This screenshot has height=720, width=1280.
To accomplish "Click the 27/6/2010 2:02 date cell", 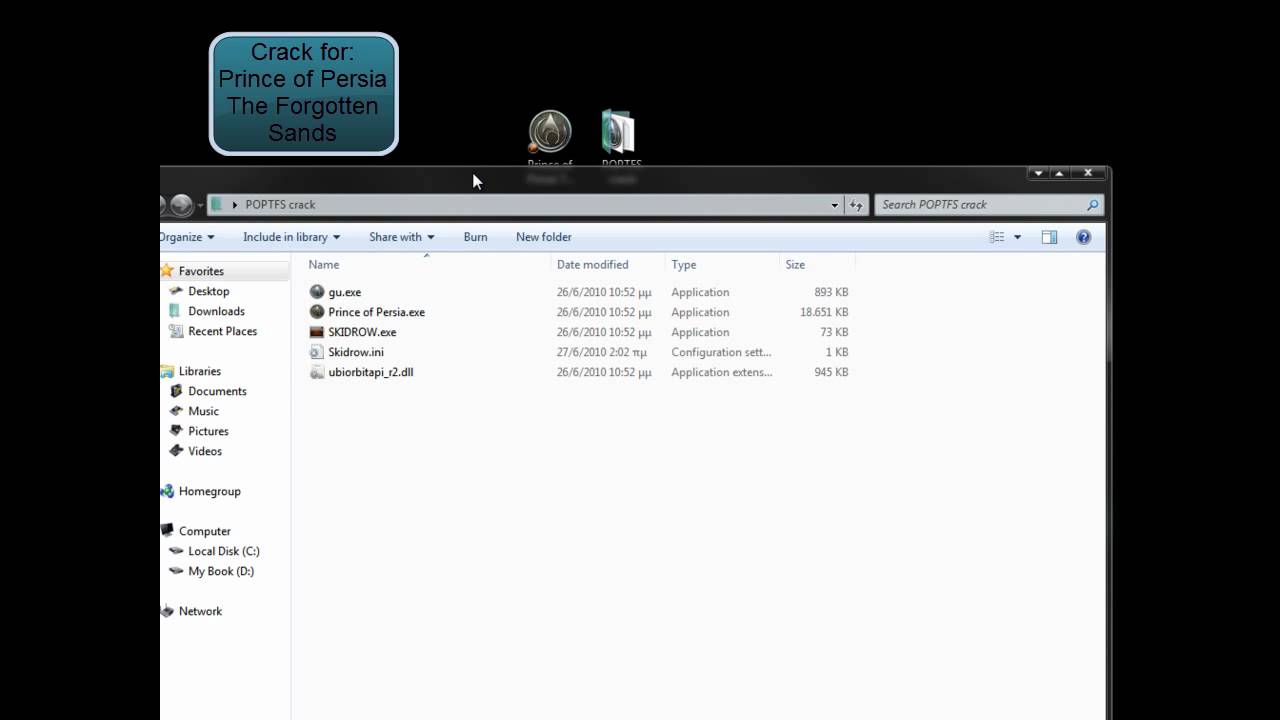I will [602, 352].
